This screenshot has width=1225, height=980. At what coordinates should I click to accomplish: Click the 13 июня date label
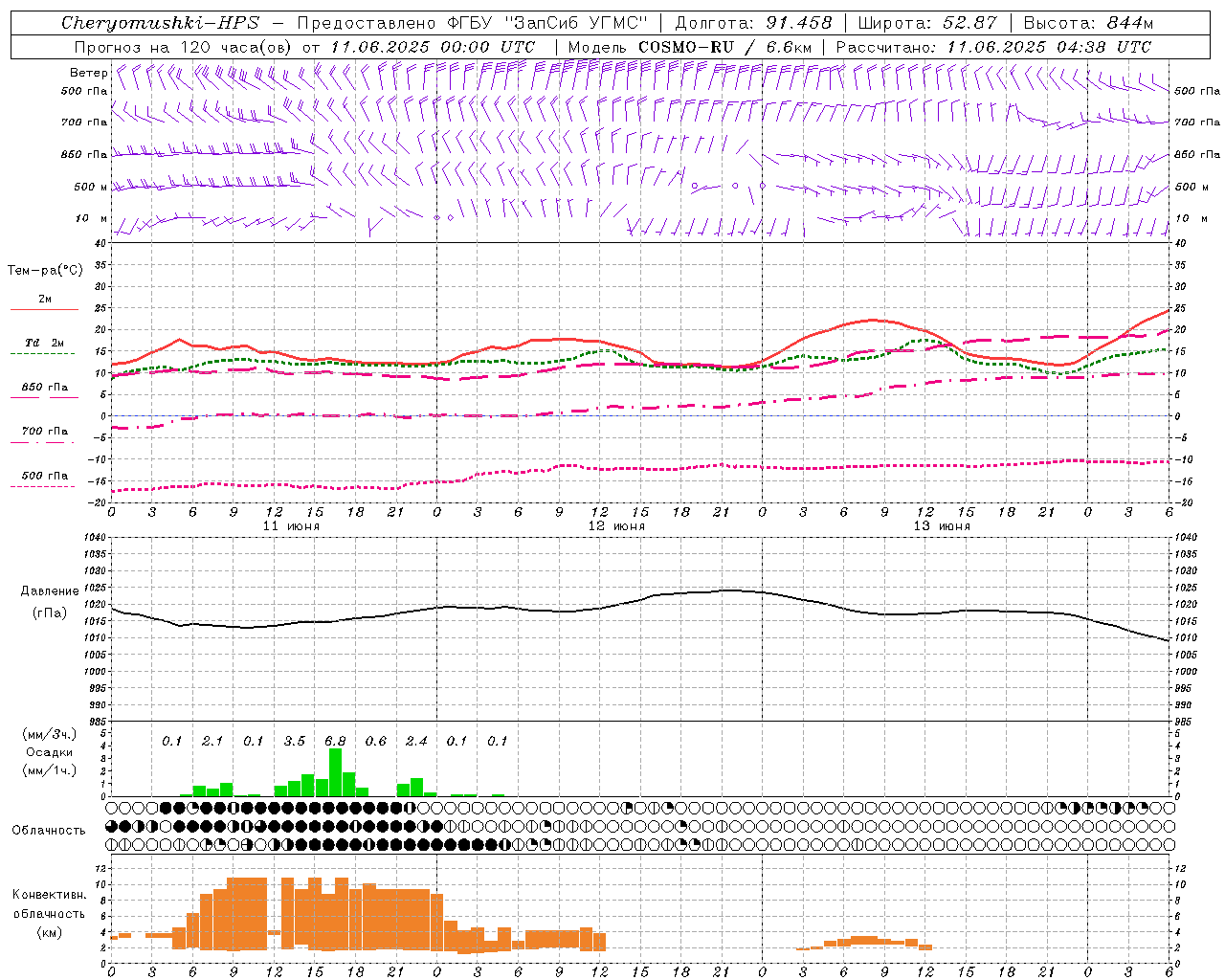(x=942, y=526)
